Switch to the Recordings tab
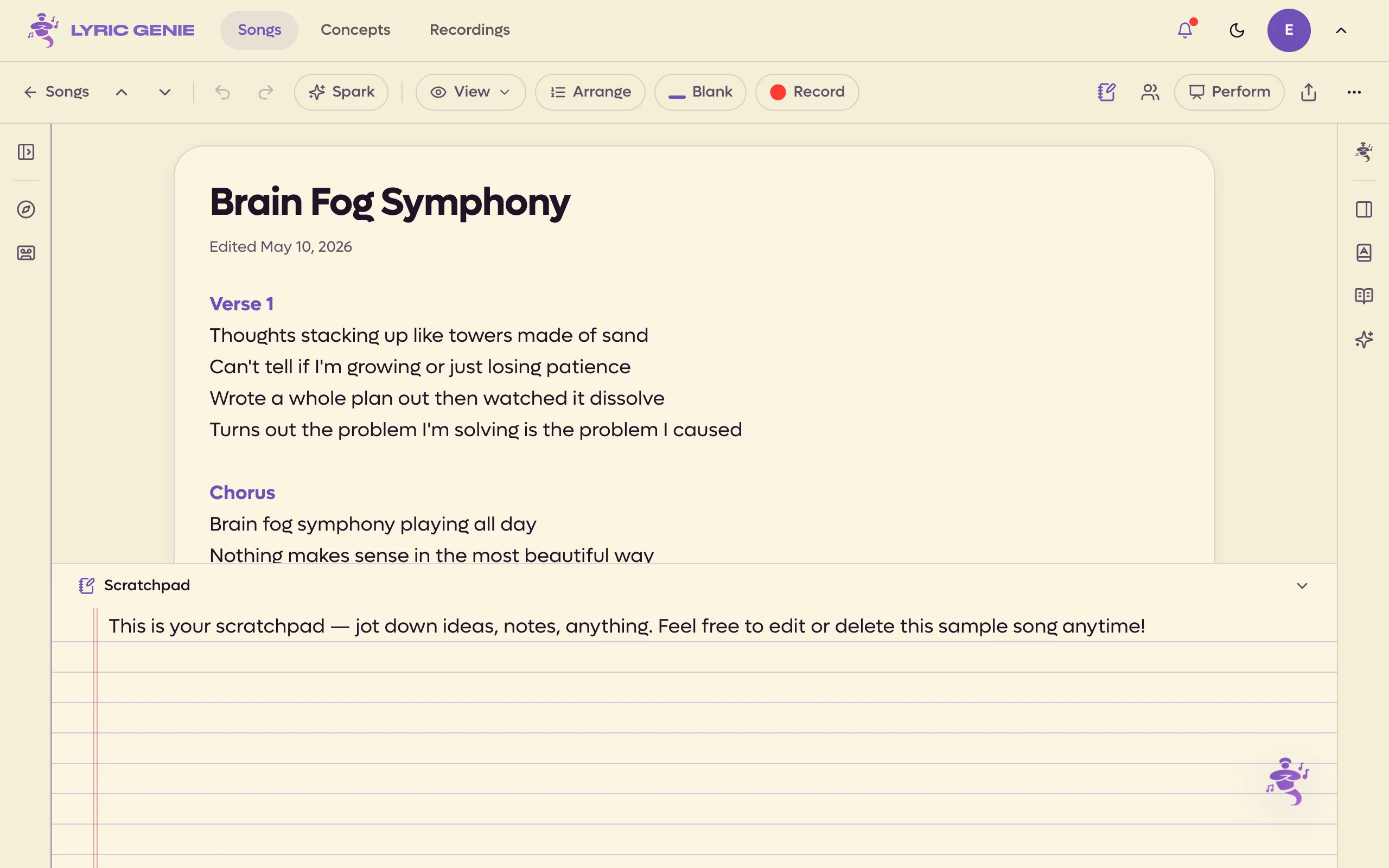The height and width of the screenshot is (868, 1389). pyautogui.click(x=469, y=30)
